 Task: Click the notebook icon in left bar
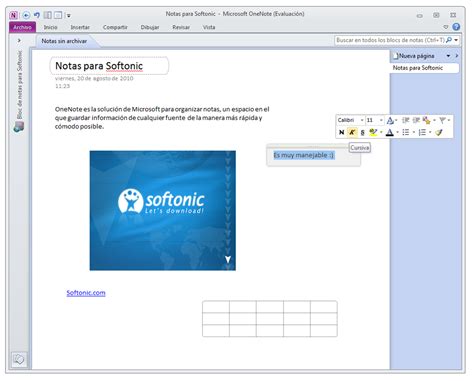click(x=19, y=127)
